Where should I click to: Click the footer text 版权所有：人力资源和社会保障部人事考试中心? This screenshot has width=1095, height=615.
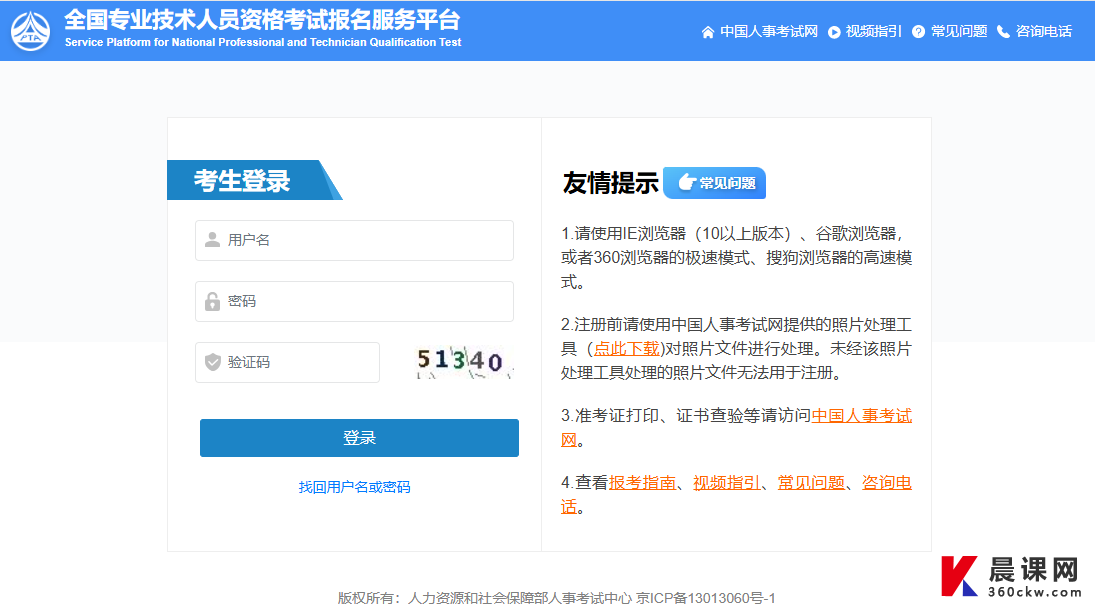pos(485,598)
